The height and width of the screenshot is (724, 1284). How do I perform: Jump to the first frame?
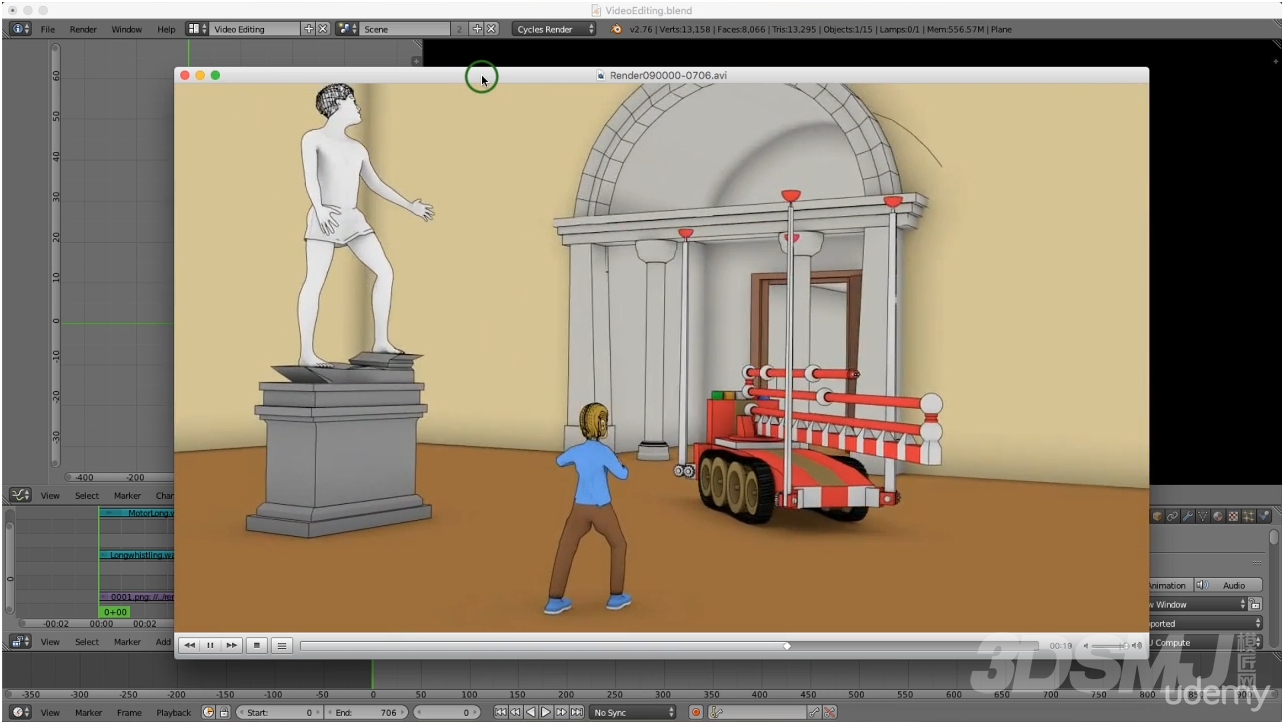[500, 712]
